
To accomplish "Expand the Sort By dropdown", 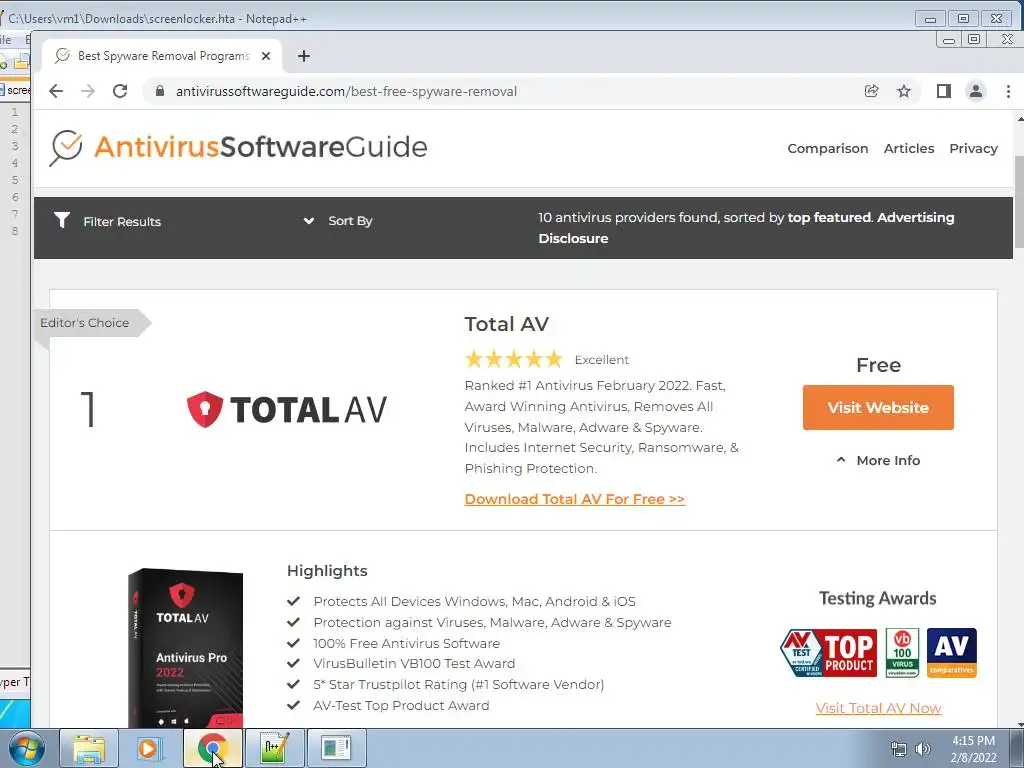I will [x=338, y=221].
